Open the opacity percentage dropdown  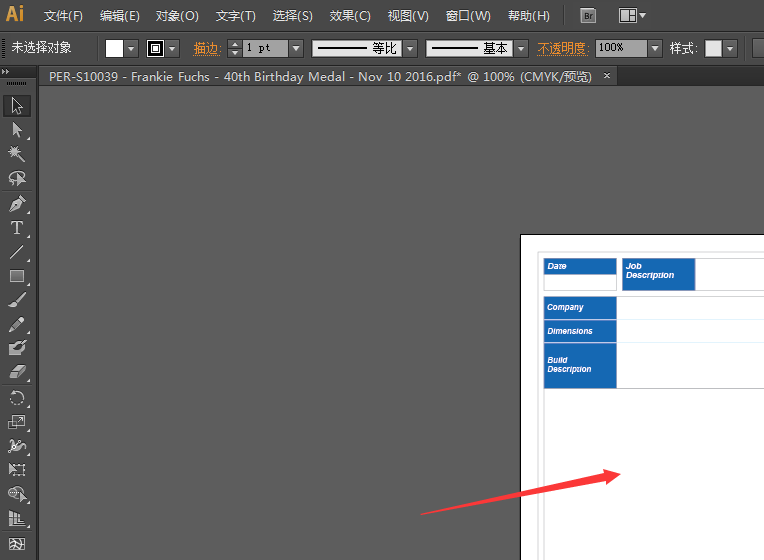655,48
